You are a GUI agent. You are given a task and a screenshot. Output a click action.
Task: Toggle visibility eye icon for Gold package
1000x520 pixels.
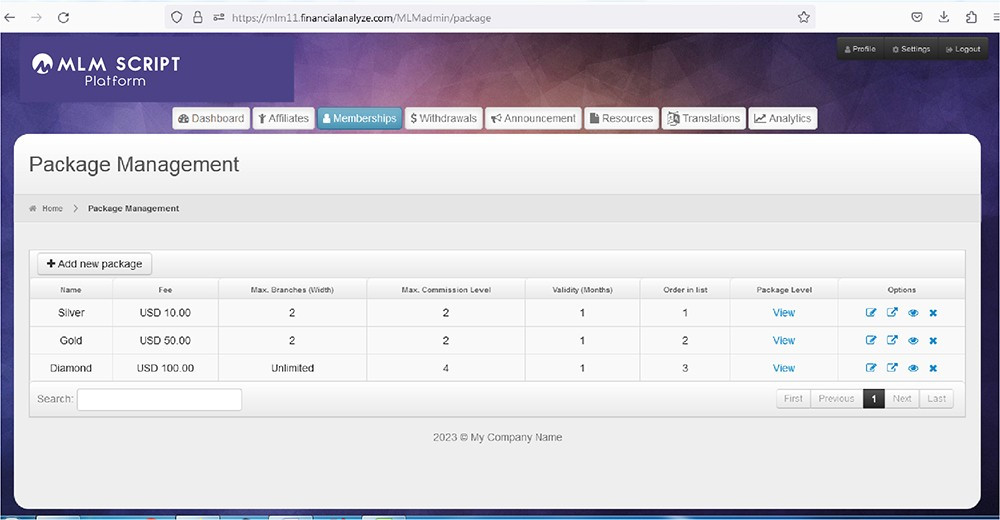pos(913,341)
